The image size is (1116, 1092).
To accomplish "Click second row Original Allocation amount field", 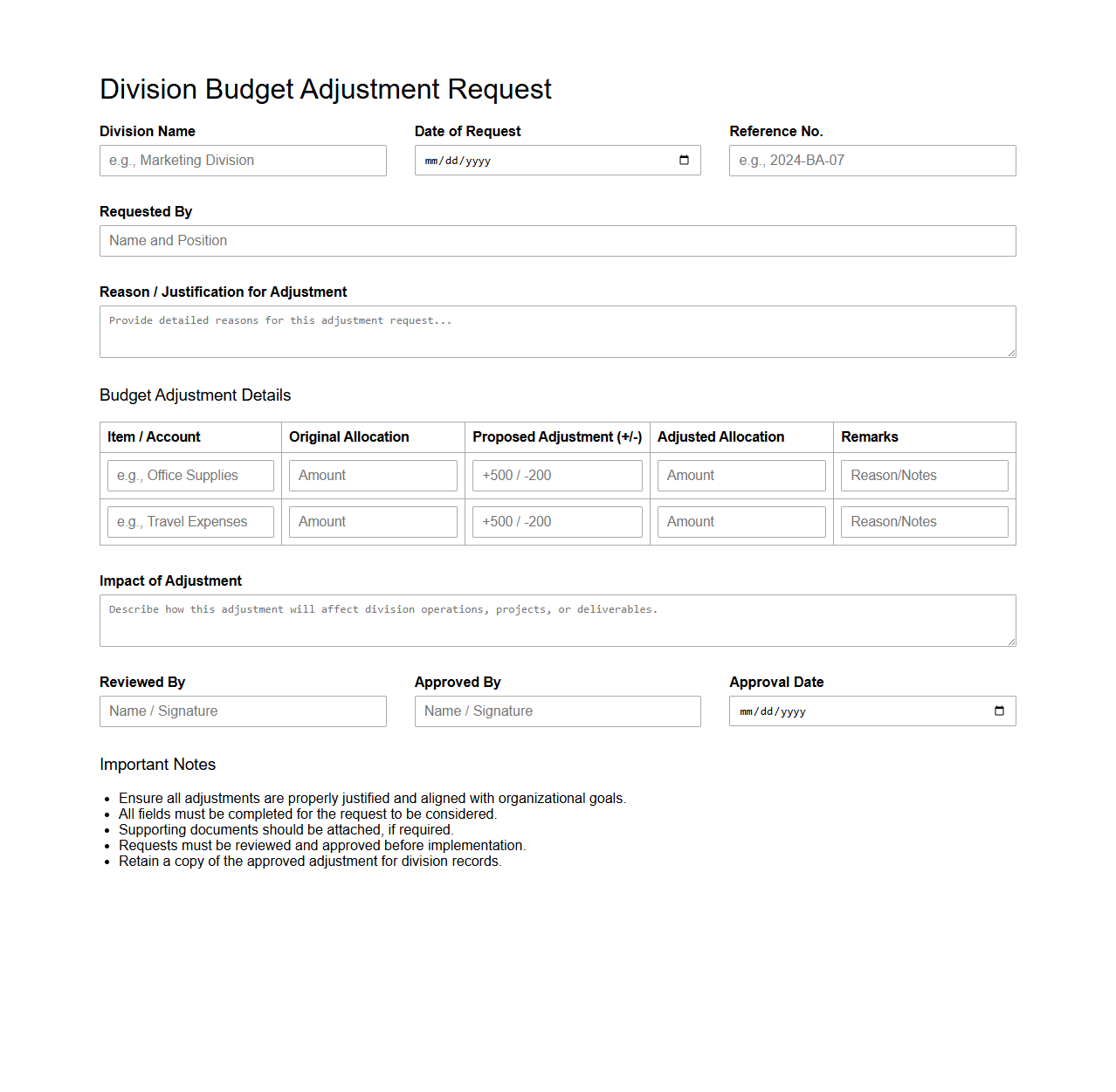I will (x=373, y=522).
